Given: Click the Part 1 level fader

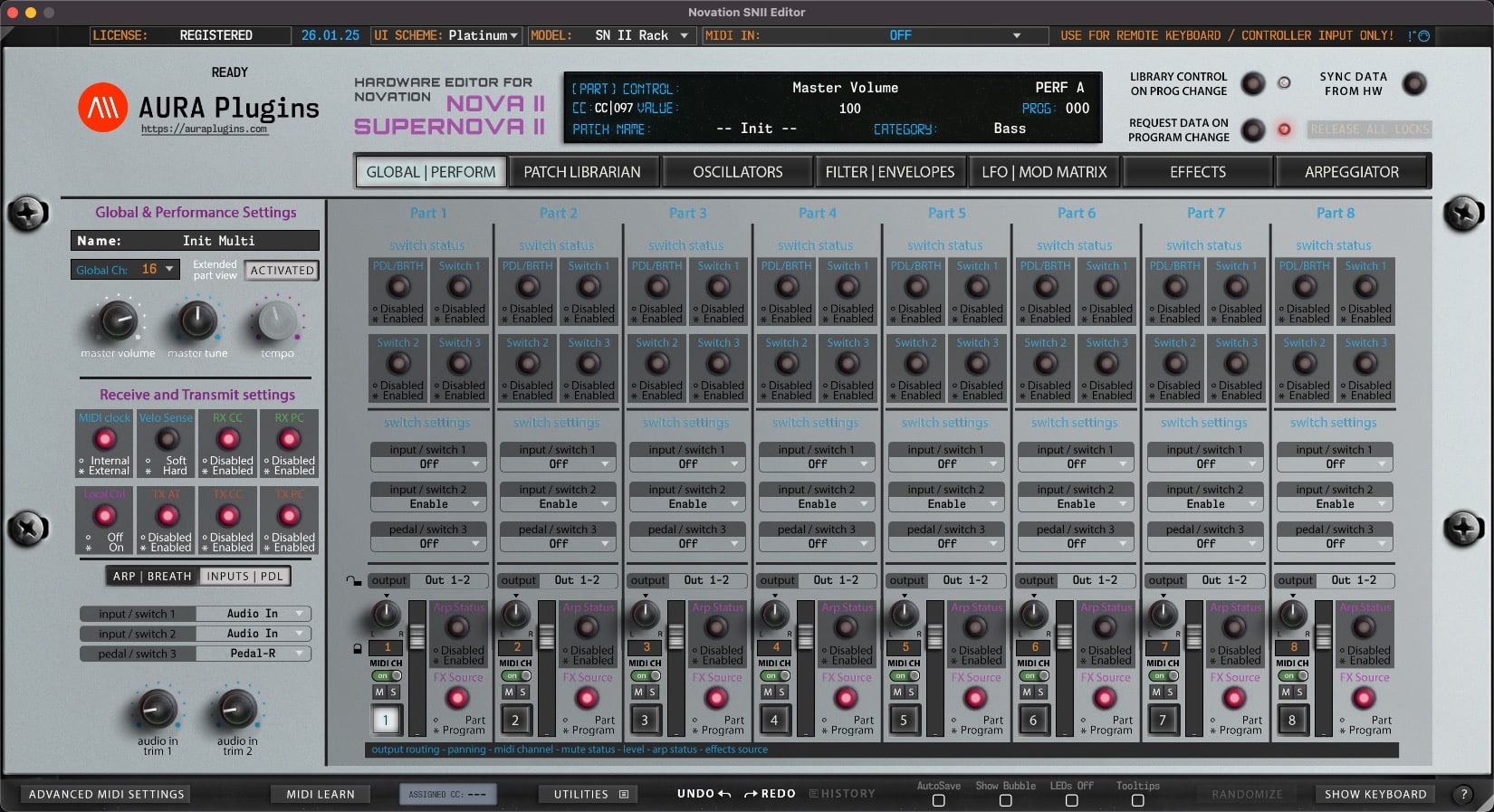Looking at the screenshot, I should click(417, 637).
